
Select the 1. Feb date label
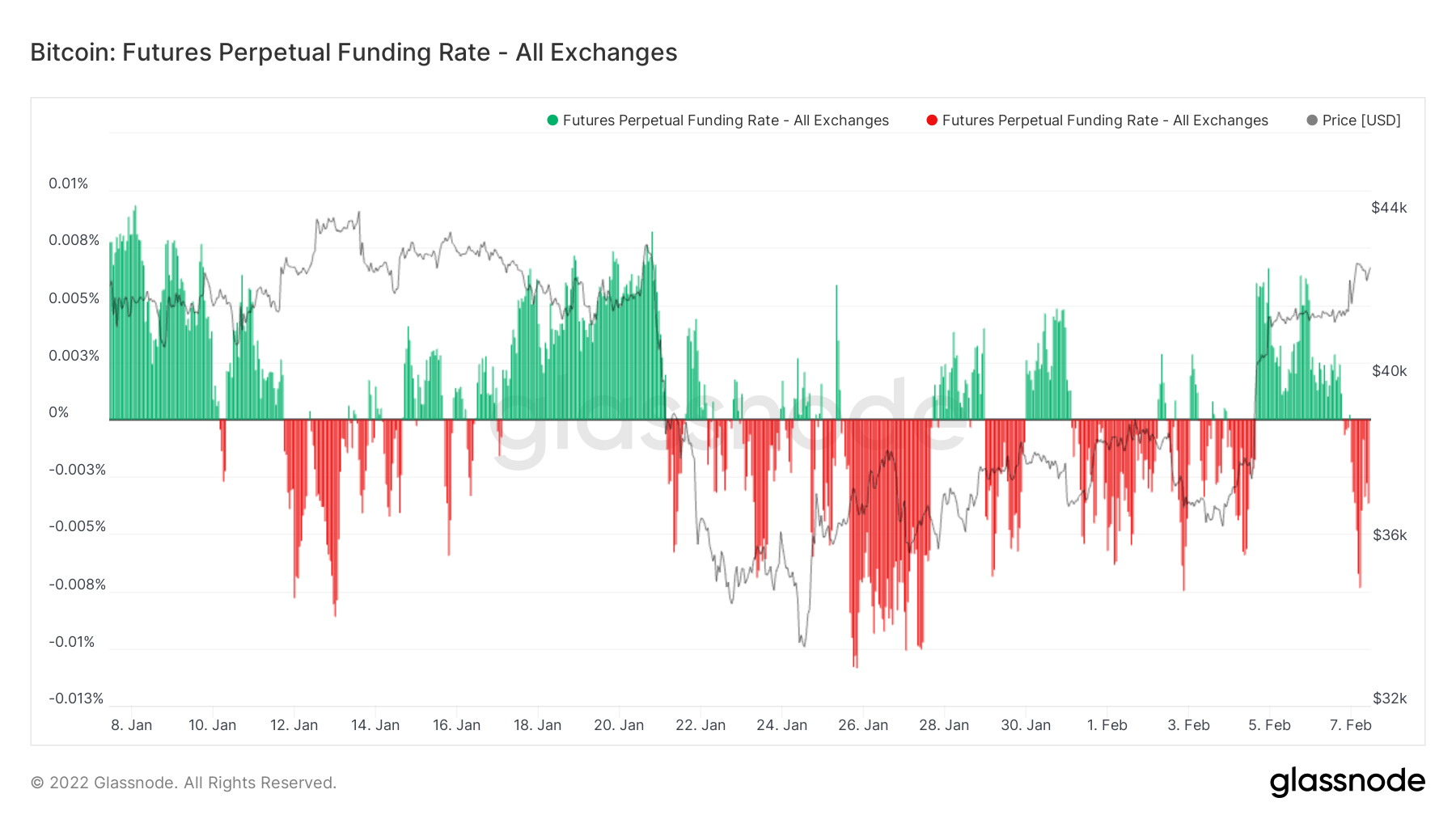[x=1107, y=725]
